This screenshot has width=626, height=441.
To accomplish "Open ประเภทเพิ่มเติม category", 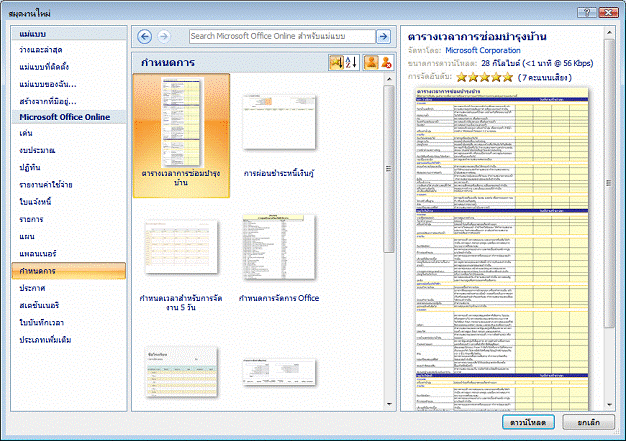I will (45, 340).
